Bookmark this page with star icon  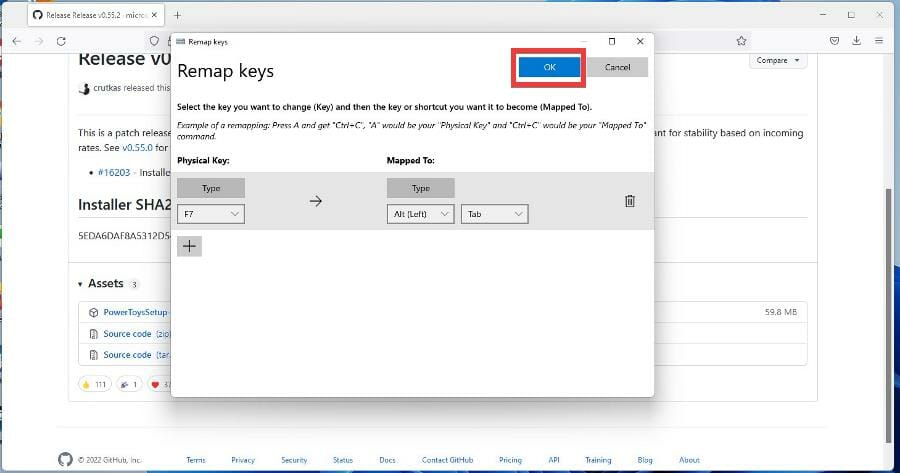pos(741,41)
